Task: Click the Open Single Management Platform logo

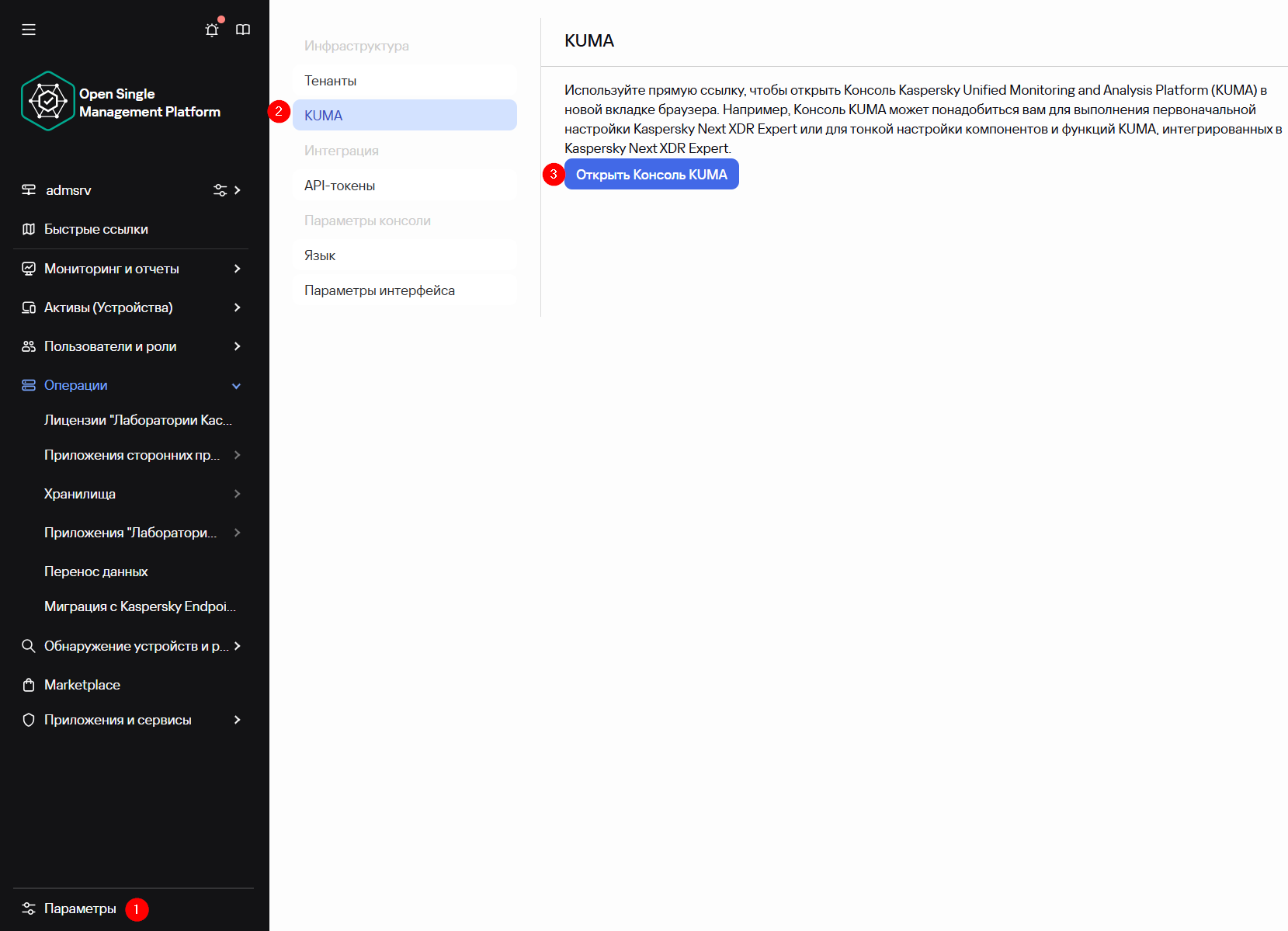Action: 48,102
